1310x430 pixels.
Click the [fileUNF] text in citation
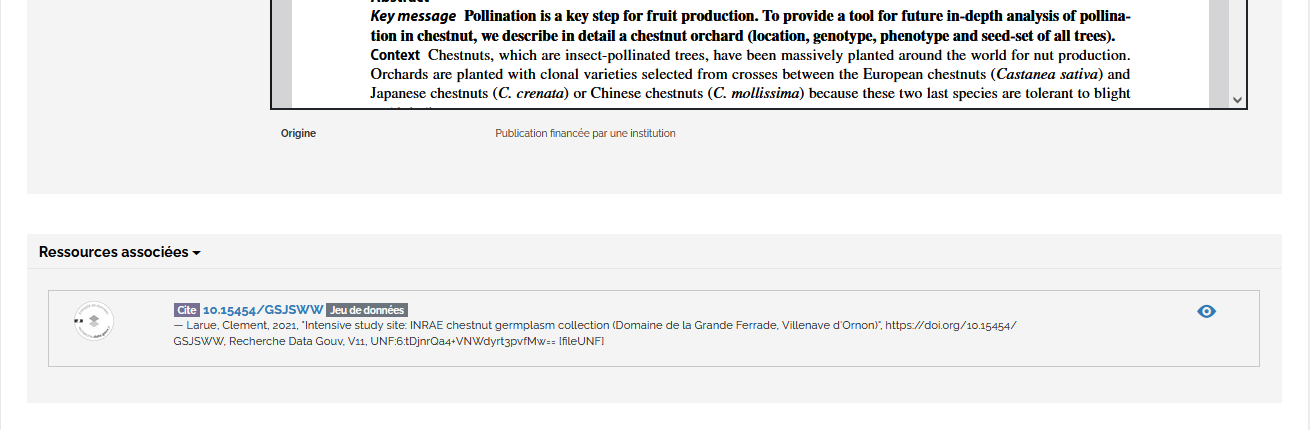point(581,342)
